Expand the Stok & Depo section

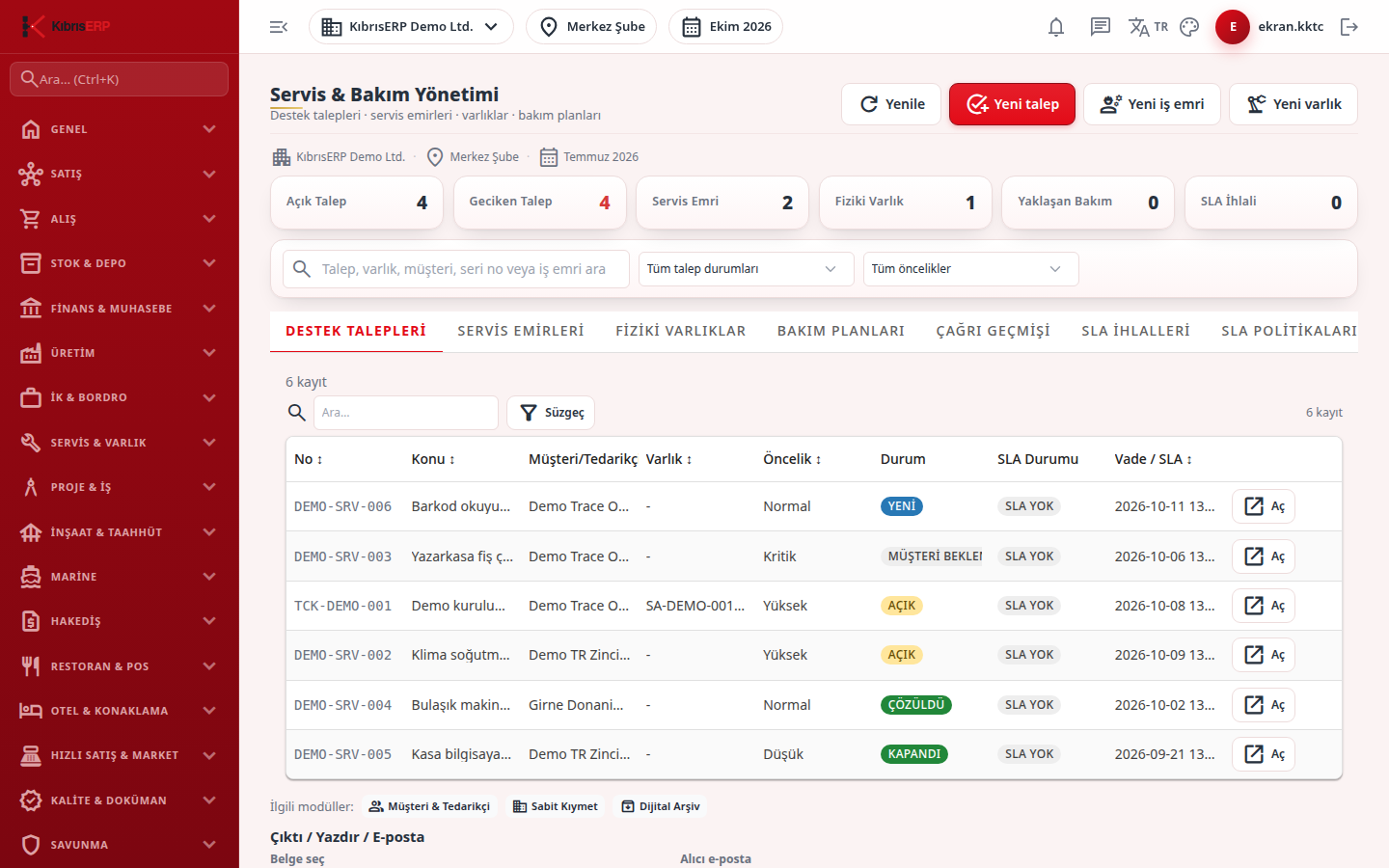tap(120, 263)
